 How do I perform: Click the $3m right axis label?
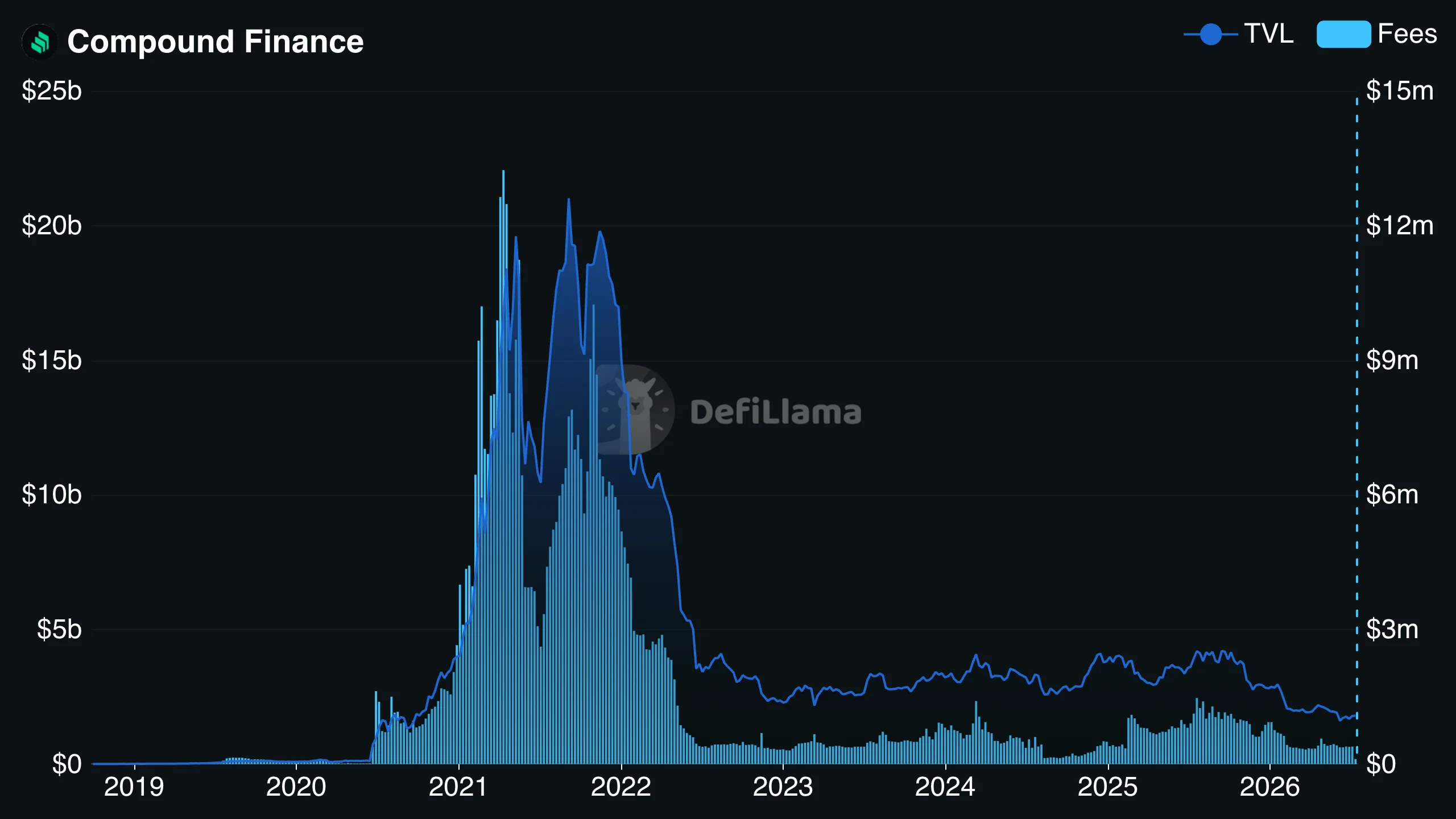[1392, 630]
